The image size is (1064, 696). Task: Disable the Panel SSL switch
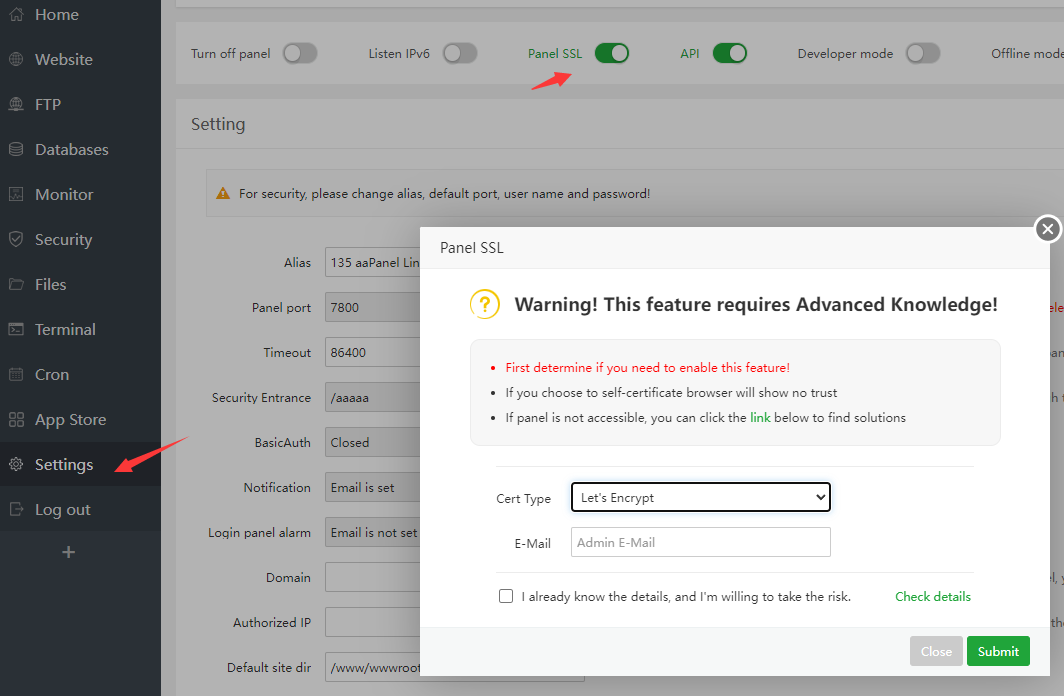pos(611,54)
